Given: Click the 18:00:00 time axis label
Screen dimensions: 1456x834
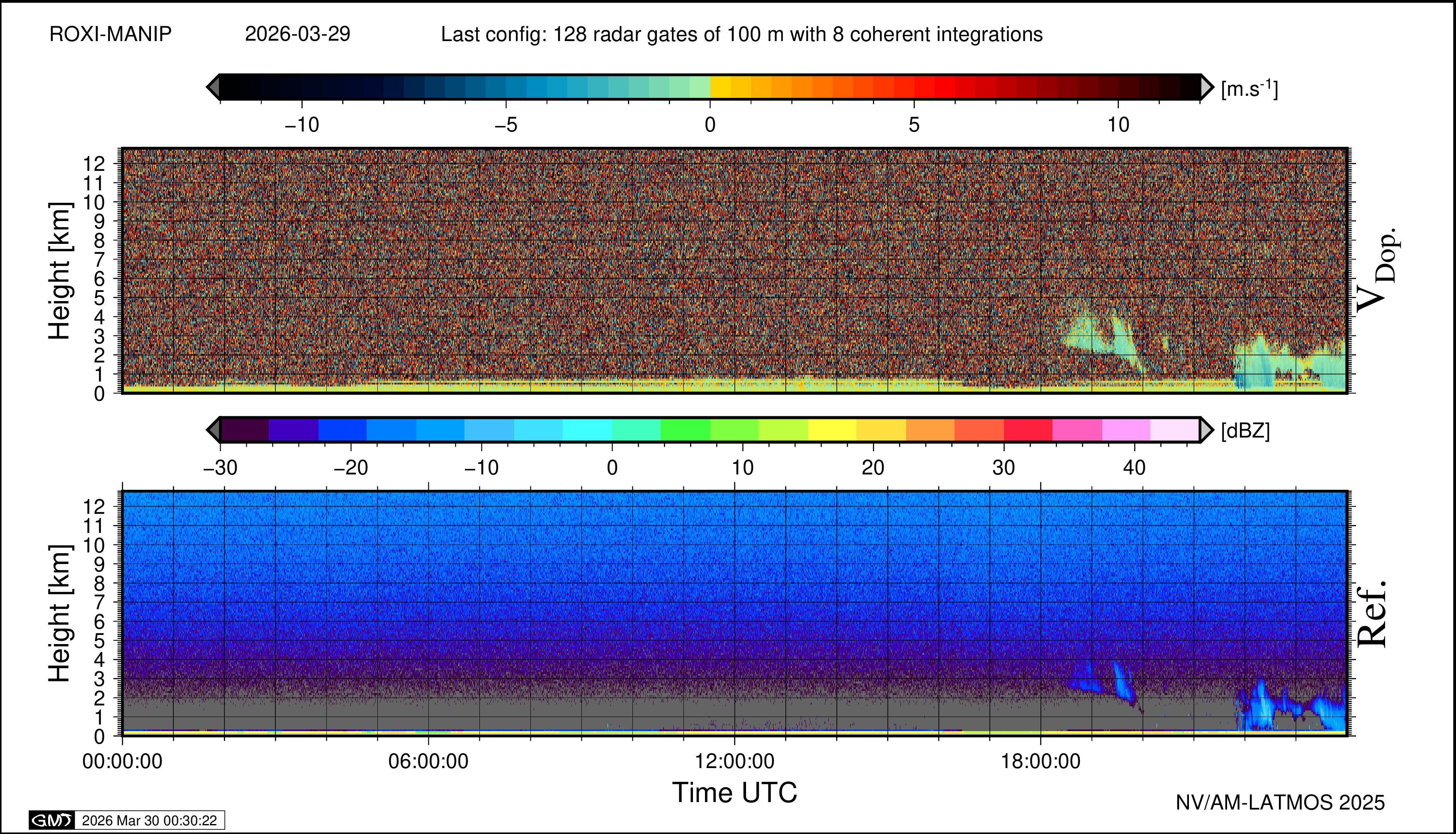Looking at the screenshot, I should (x=1040, y=762).
